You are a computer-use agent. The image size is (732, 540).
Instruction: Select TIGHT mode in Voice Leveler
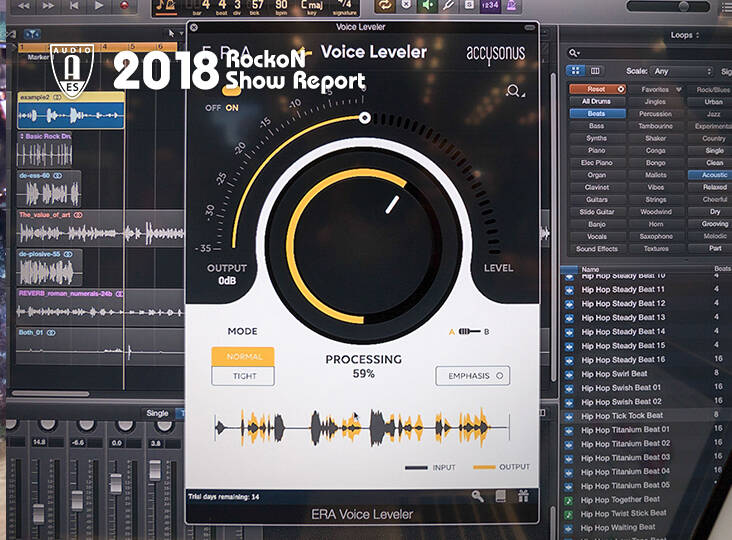[243, 376]
